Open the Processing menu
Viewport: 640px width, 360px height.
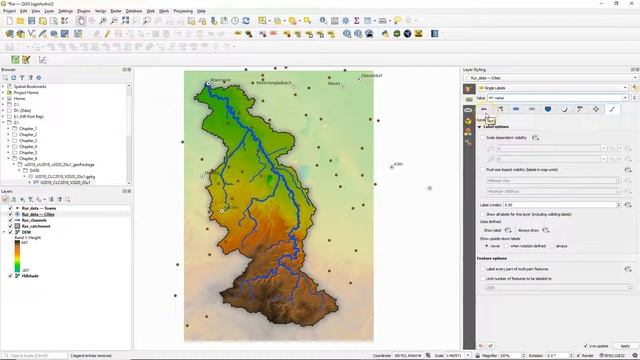pyautogui.click(x=183, y=11)
